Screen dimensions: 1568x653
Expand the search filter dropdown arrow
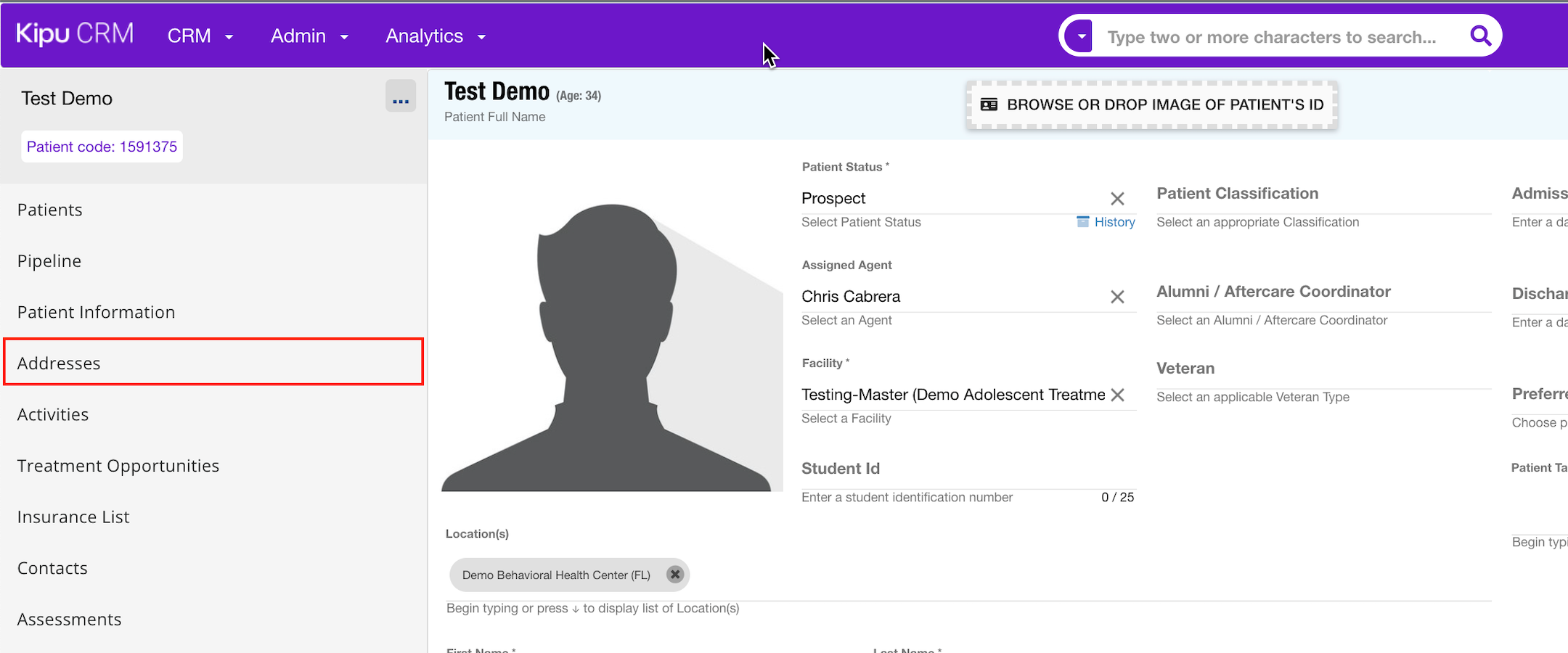click(1081, 36)
